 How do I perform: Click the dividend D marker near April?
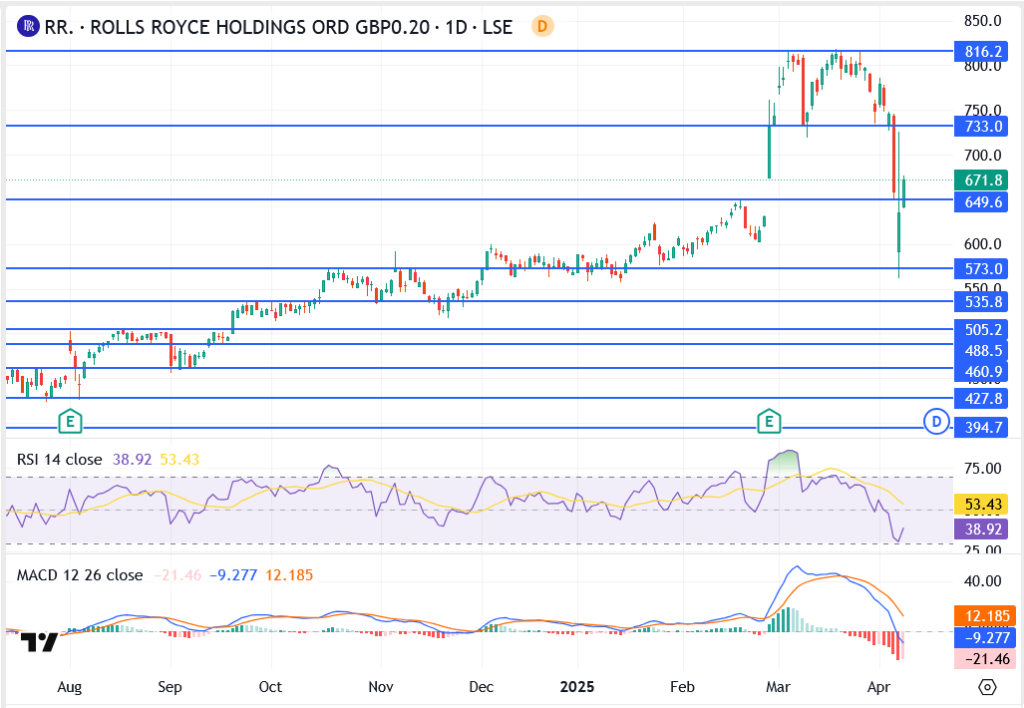pos(936,422)
